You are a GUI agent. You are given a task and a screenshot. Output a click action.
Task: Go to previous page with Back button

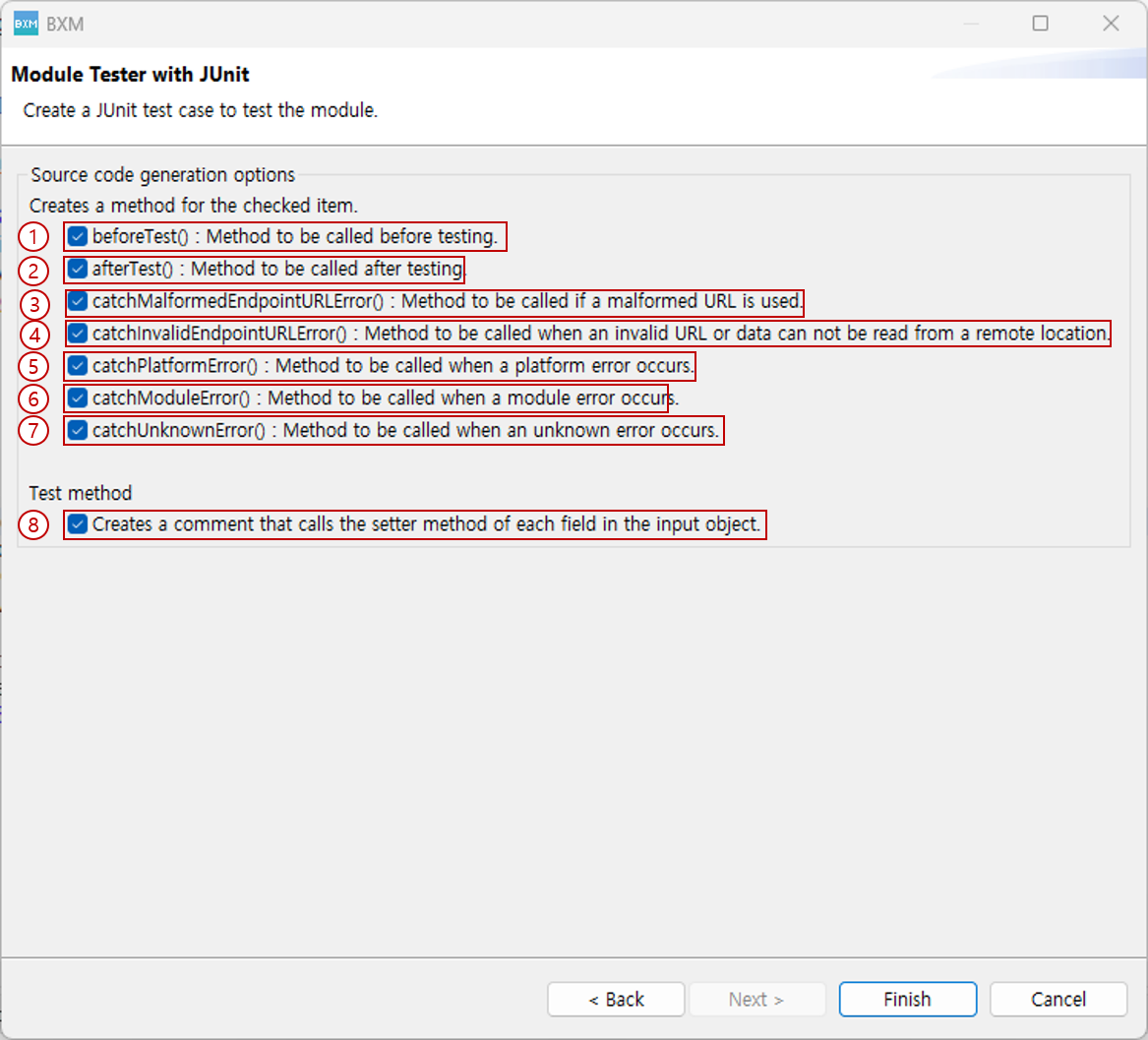pyautogui.click(x=616, y=999)
